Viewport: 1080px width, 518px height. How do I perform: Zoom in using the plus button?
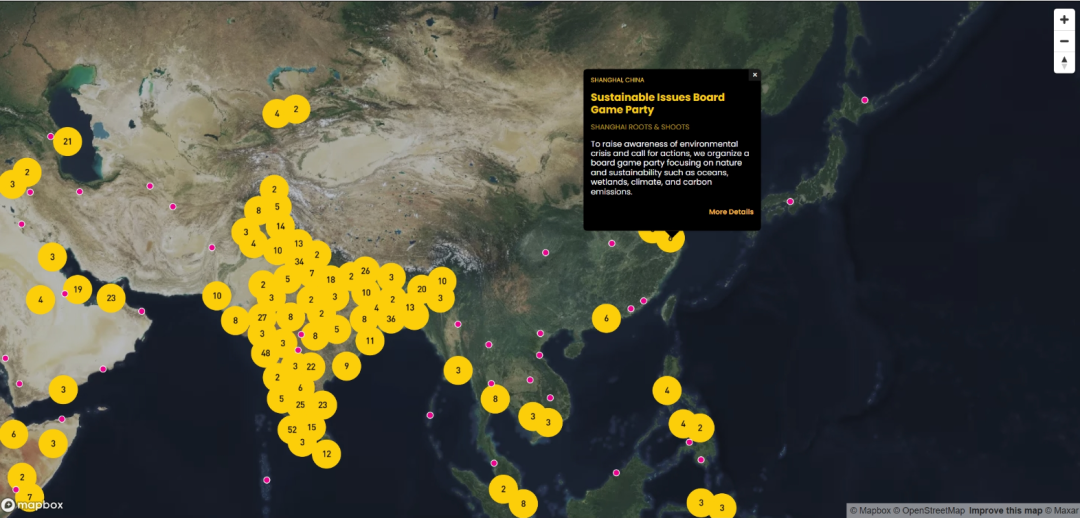click(1064, 21)
